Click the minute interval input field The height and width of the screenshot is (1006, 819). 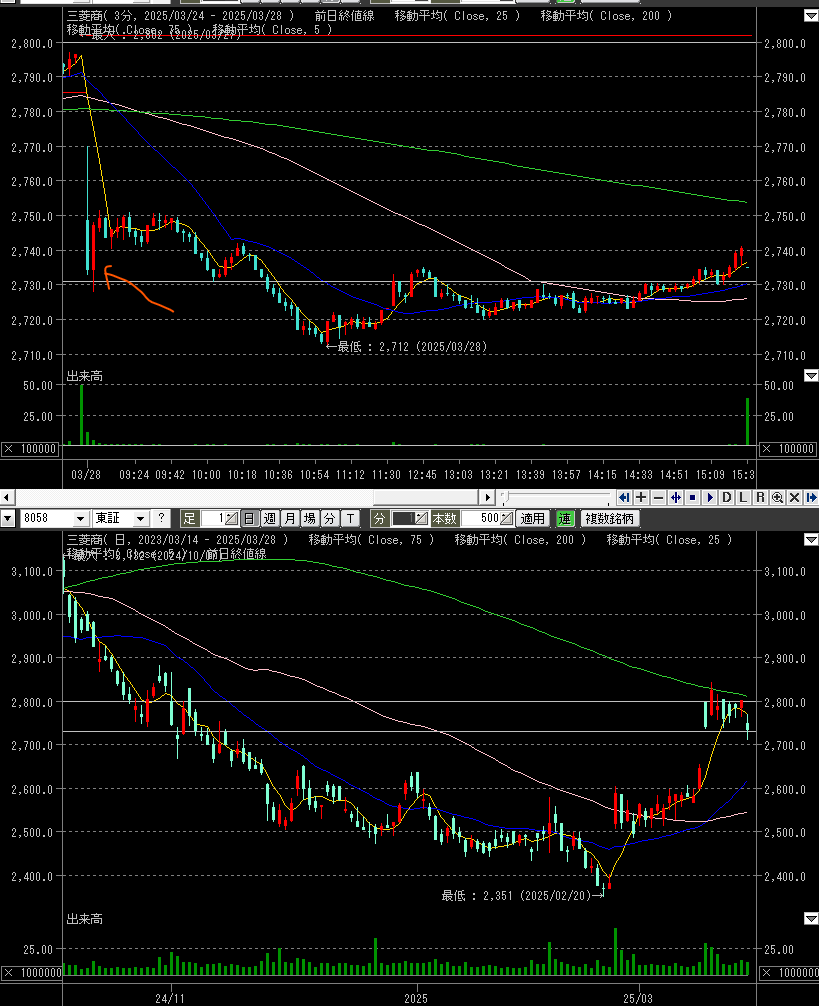(x=404, y=518)
